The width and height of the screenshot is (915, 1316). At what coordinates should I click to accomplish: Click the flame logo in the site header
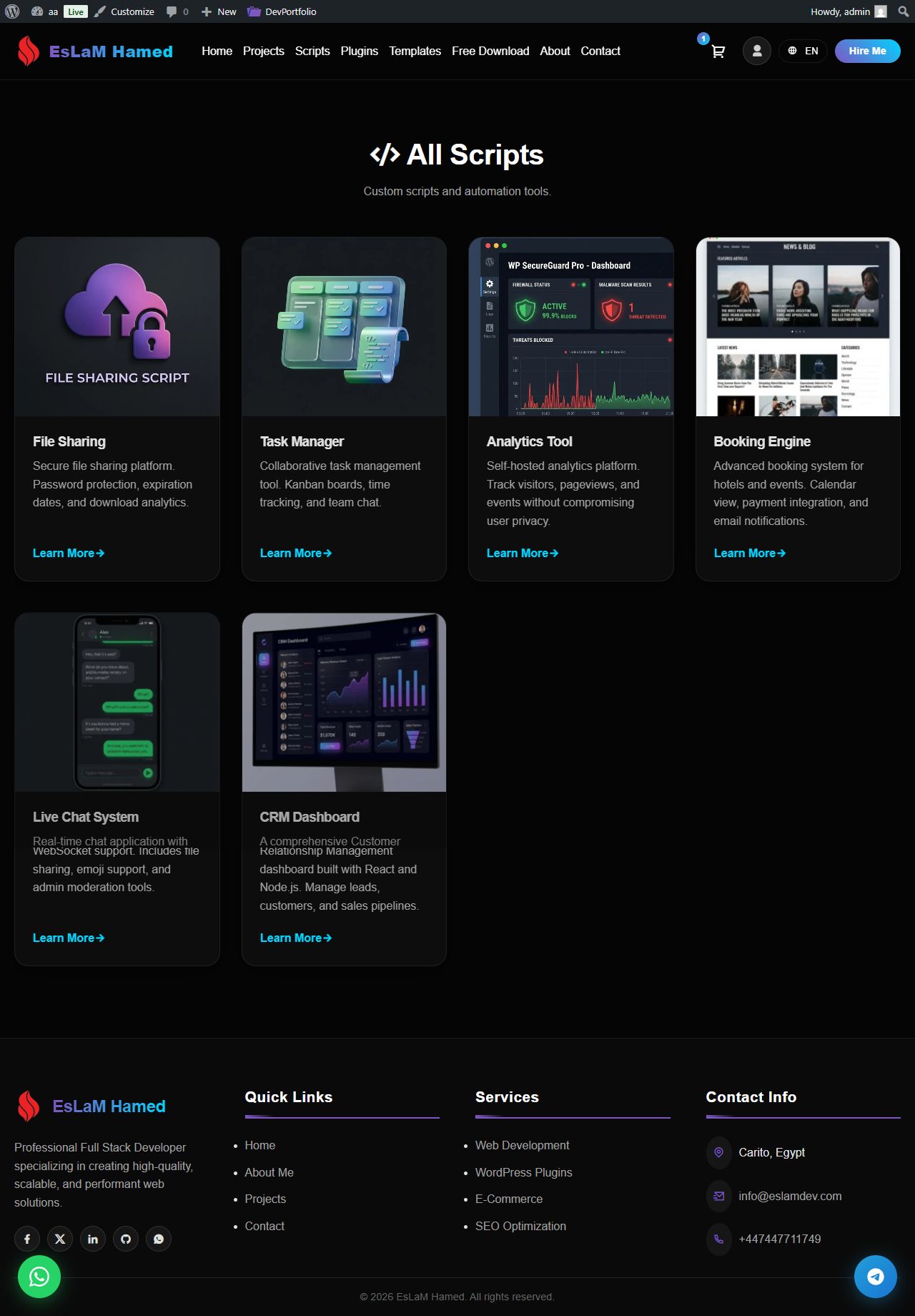click(29, 51)
